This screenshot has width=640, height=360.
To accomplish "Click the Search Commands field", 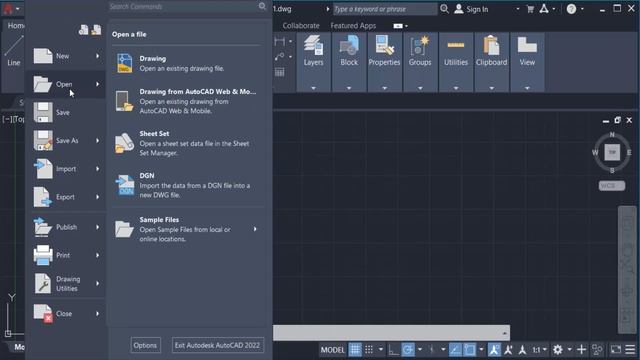I will (182, 7).
